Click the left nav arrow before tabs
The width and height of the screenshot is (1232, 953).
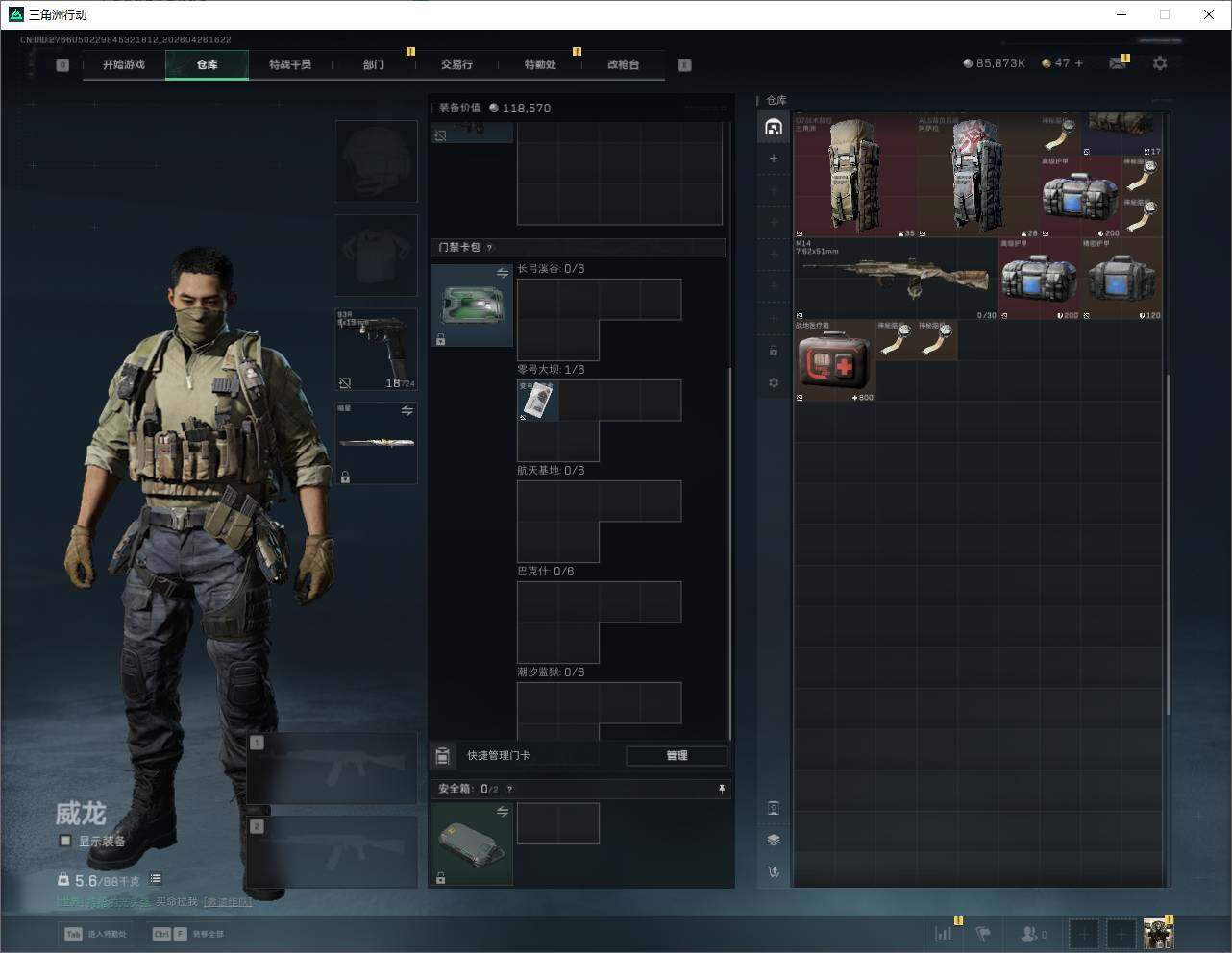[x=62, y=65]
